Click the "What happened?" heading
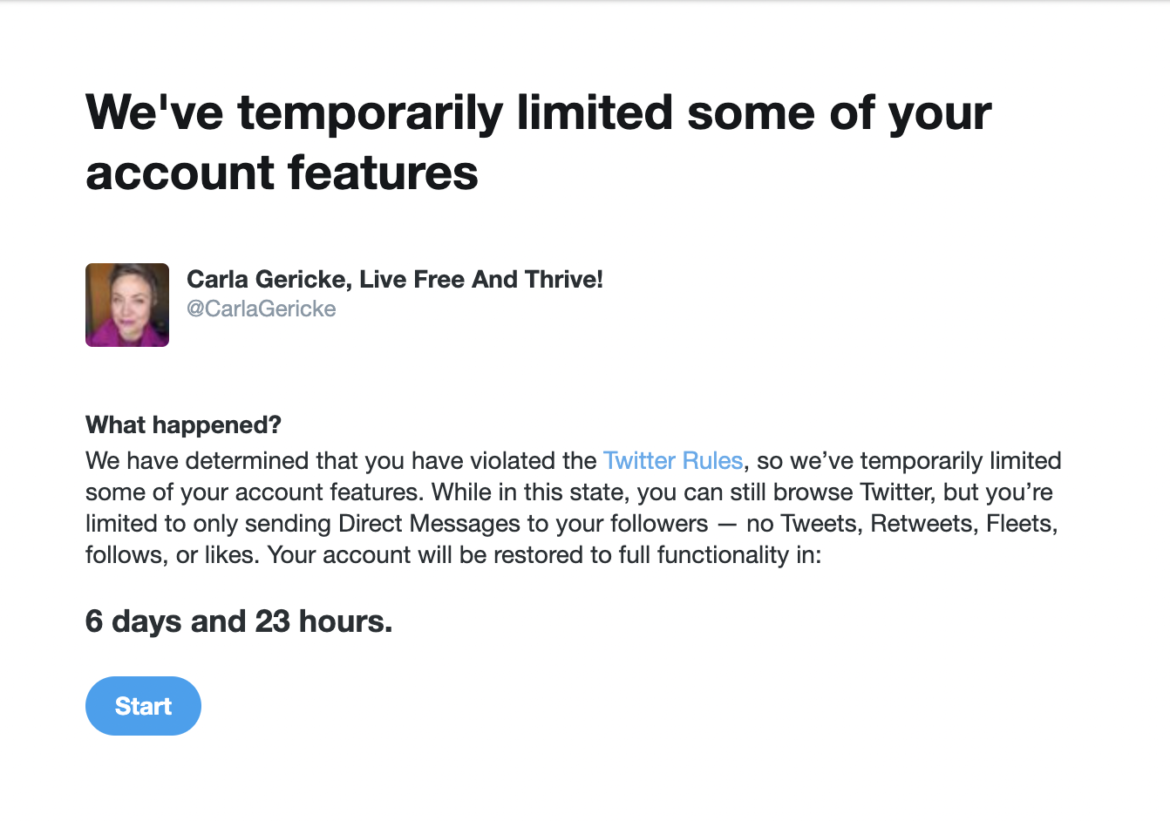Viewport: 1170px width, 821px height. (183, 425)
